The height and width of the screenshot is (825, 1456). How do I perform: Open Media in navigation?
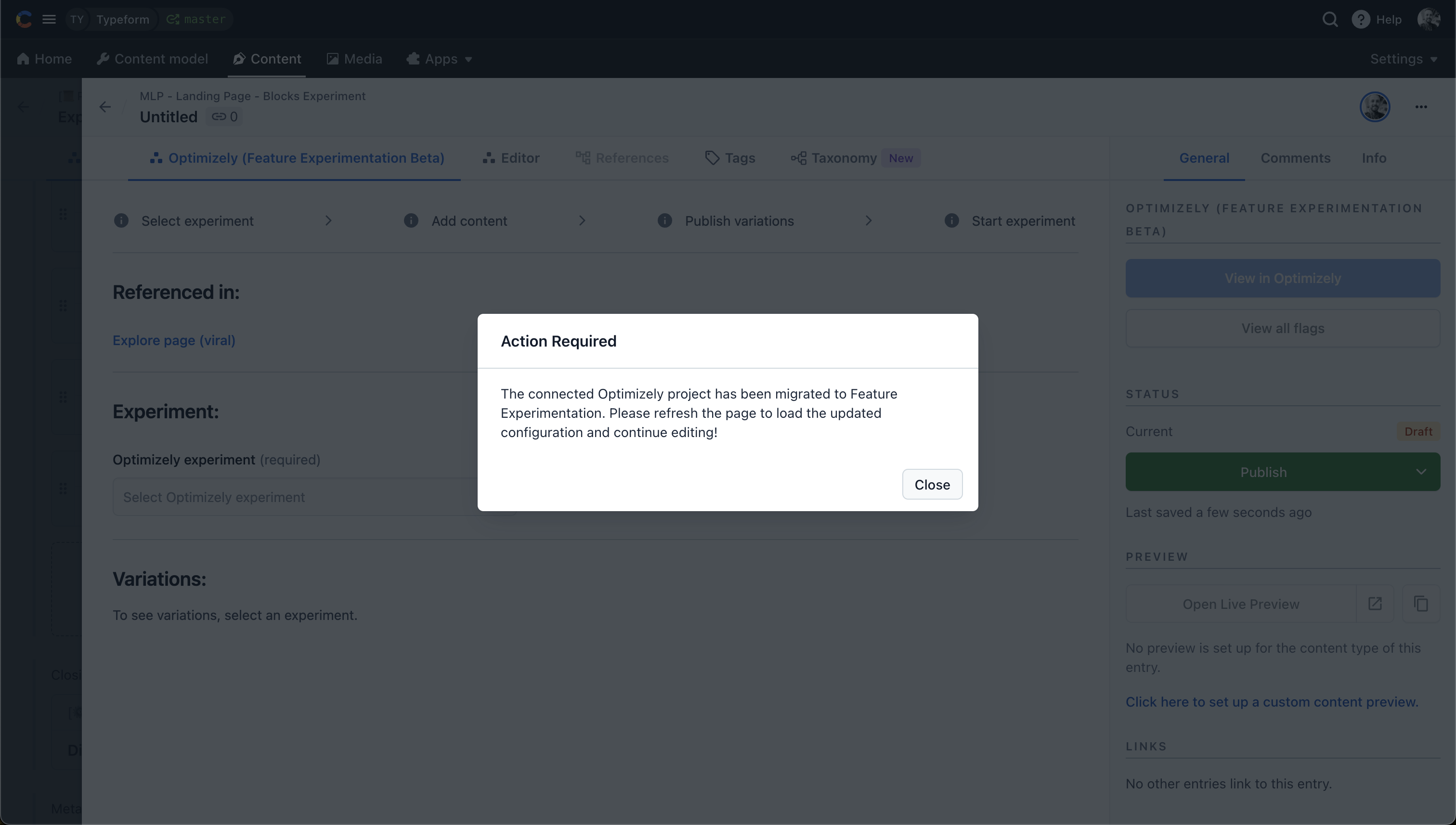(354, 59)
